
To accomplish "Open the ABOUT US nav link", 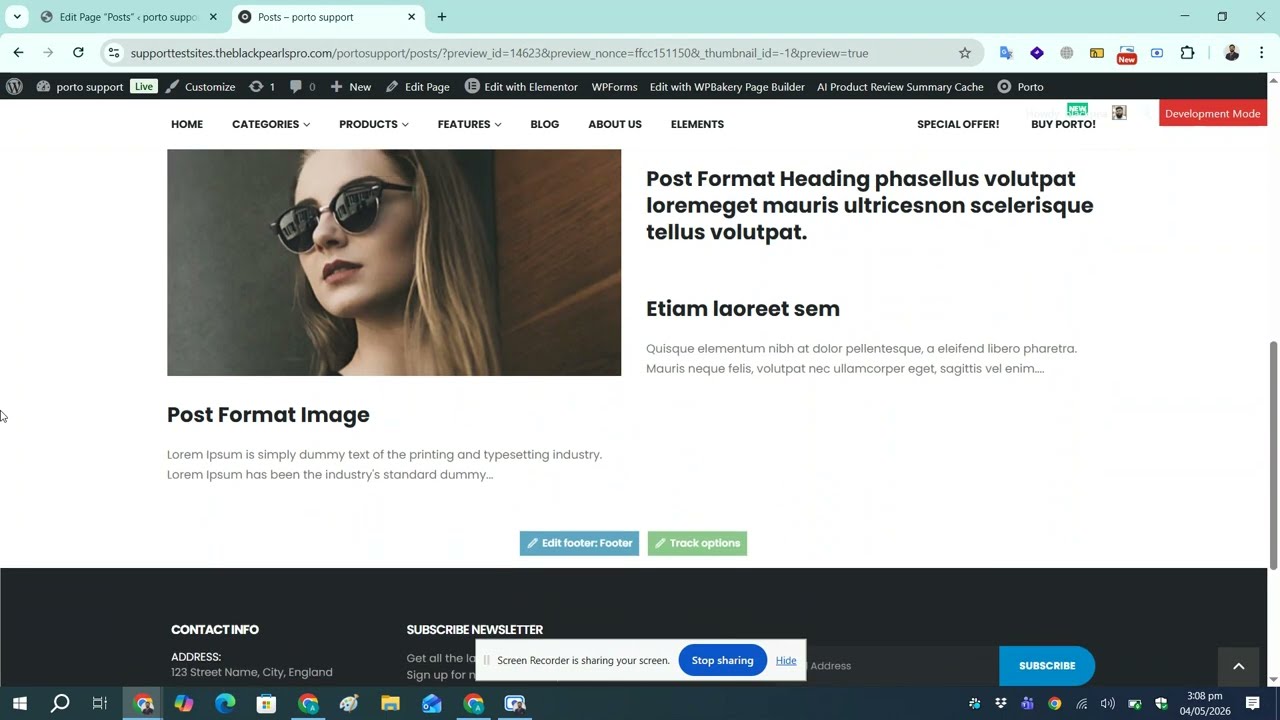I will [x=615, y=124].
